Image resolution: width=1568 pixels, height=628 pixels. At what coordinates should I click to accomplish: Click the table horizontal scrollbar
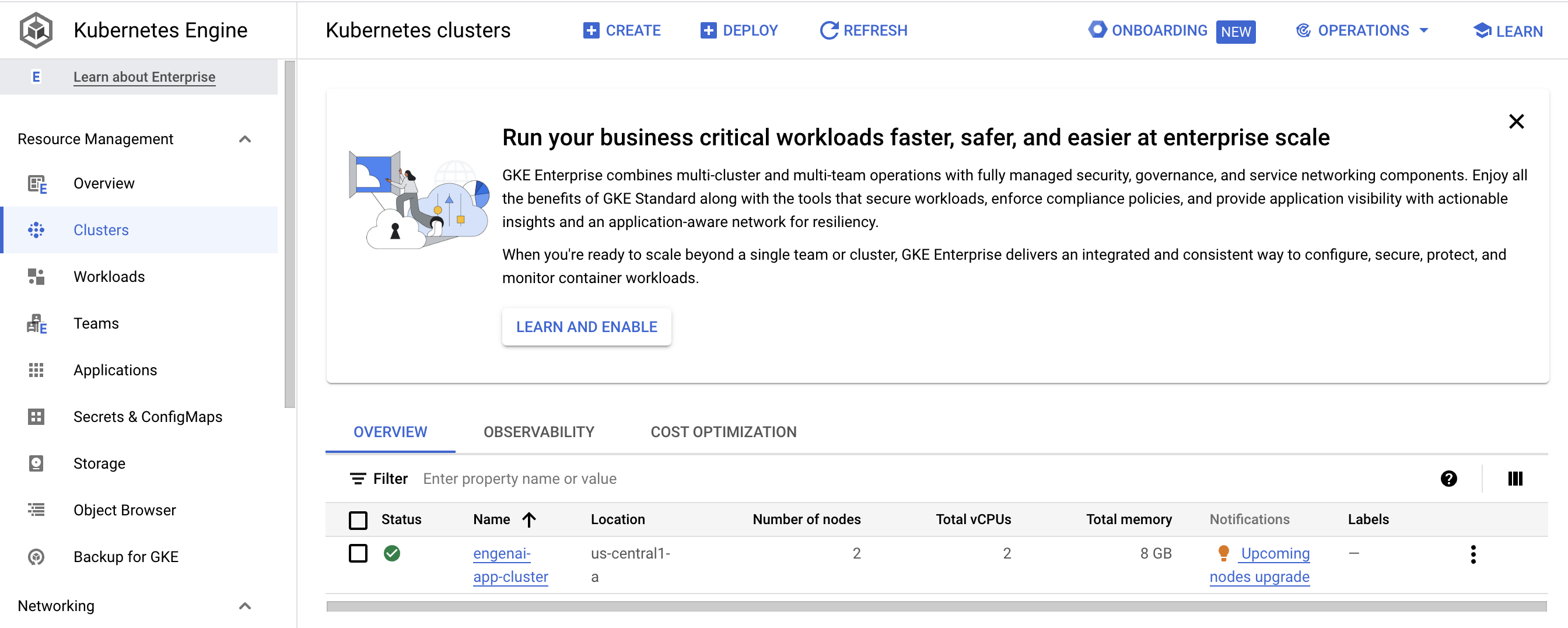click(936, 606)
